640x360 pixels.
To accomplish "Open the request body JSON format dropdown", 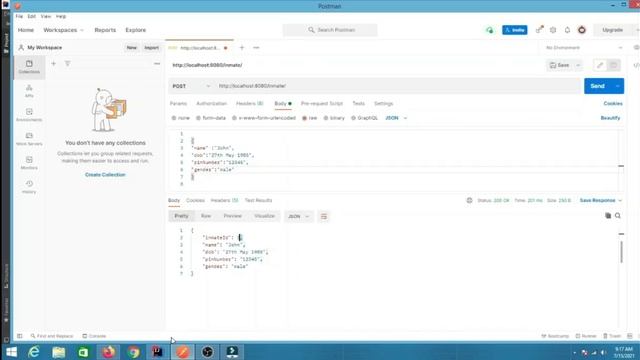I will tap(396, 118).
